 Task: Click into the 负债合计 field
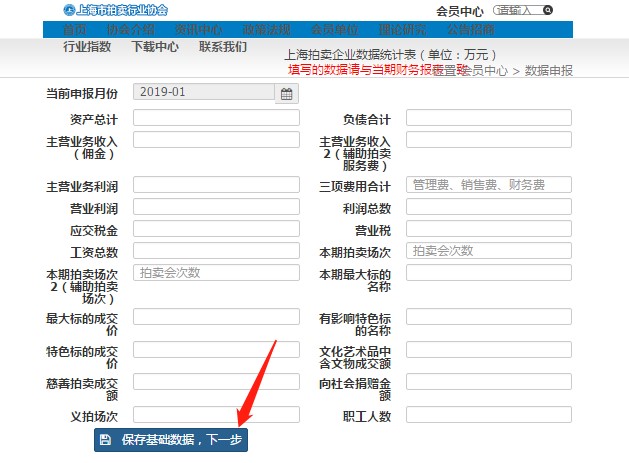point(488,118)
